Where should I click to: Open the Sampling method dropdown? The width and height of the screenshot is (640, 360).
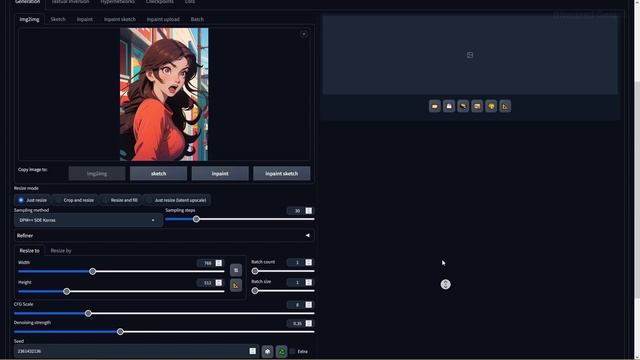[x=88, y=220]
